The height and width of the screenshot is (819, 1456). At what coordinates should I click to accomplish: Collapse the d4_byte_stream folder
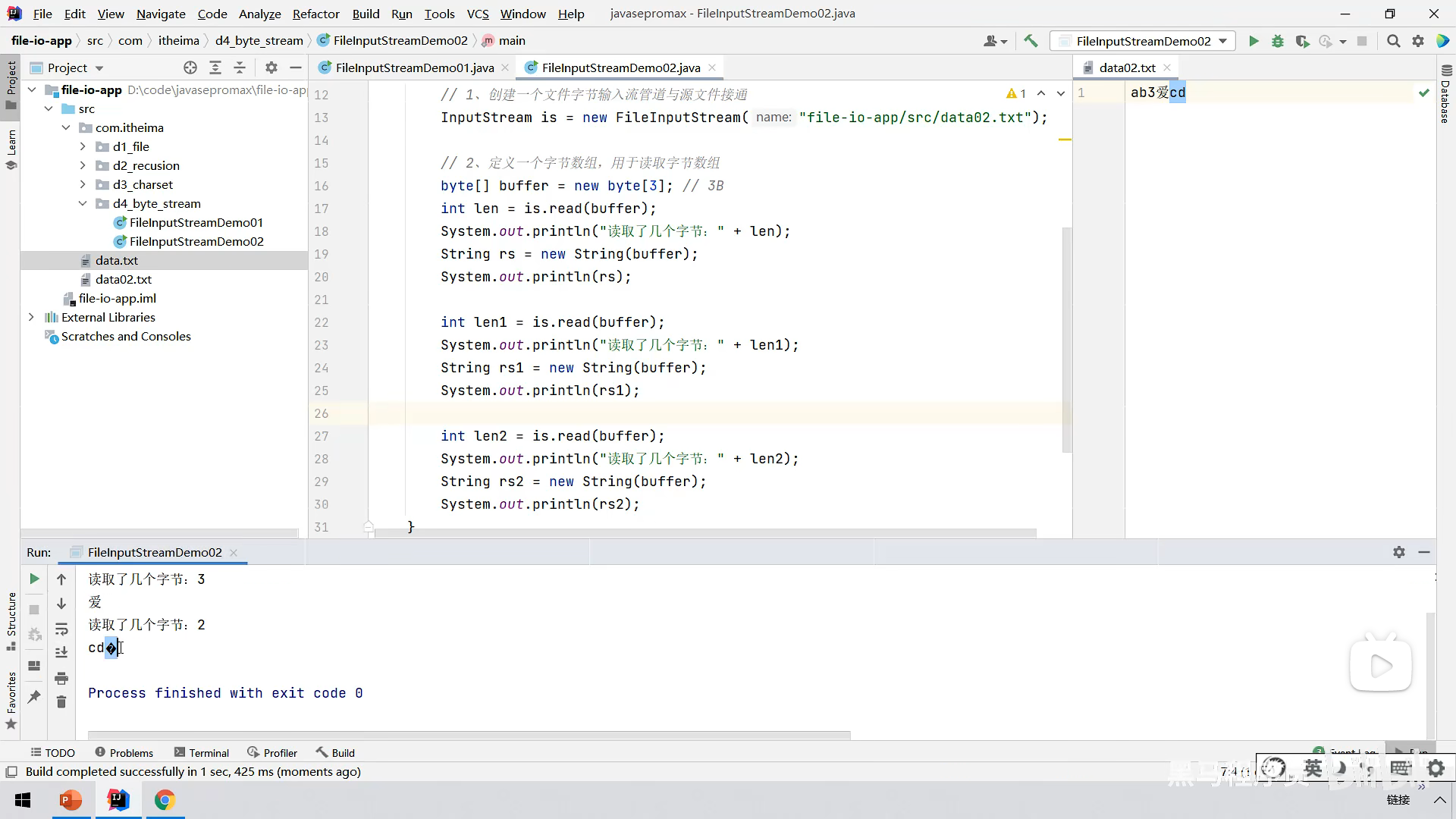tap(83, 203)
